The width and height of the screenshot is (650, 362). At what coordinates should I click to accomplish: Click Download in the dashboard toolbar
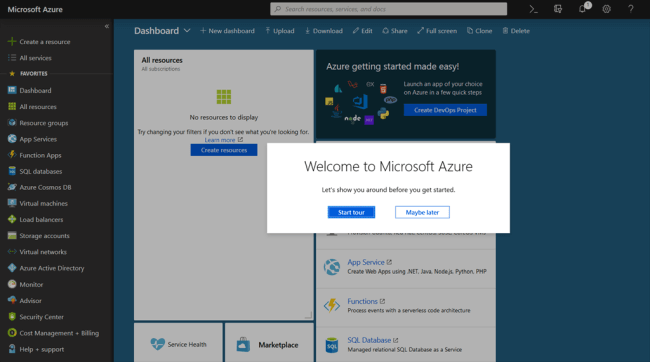click(x=324, y=31)
